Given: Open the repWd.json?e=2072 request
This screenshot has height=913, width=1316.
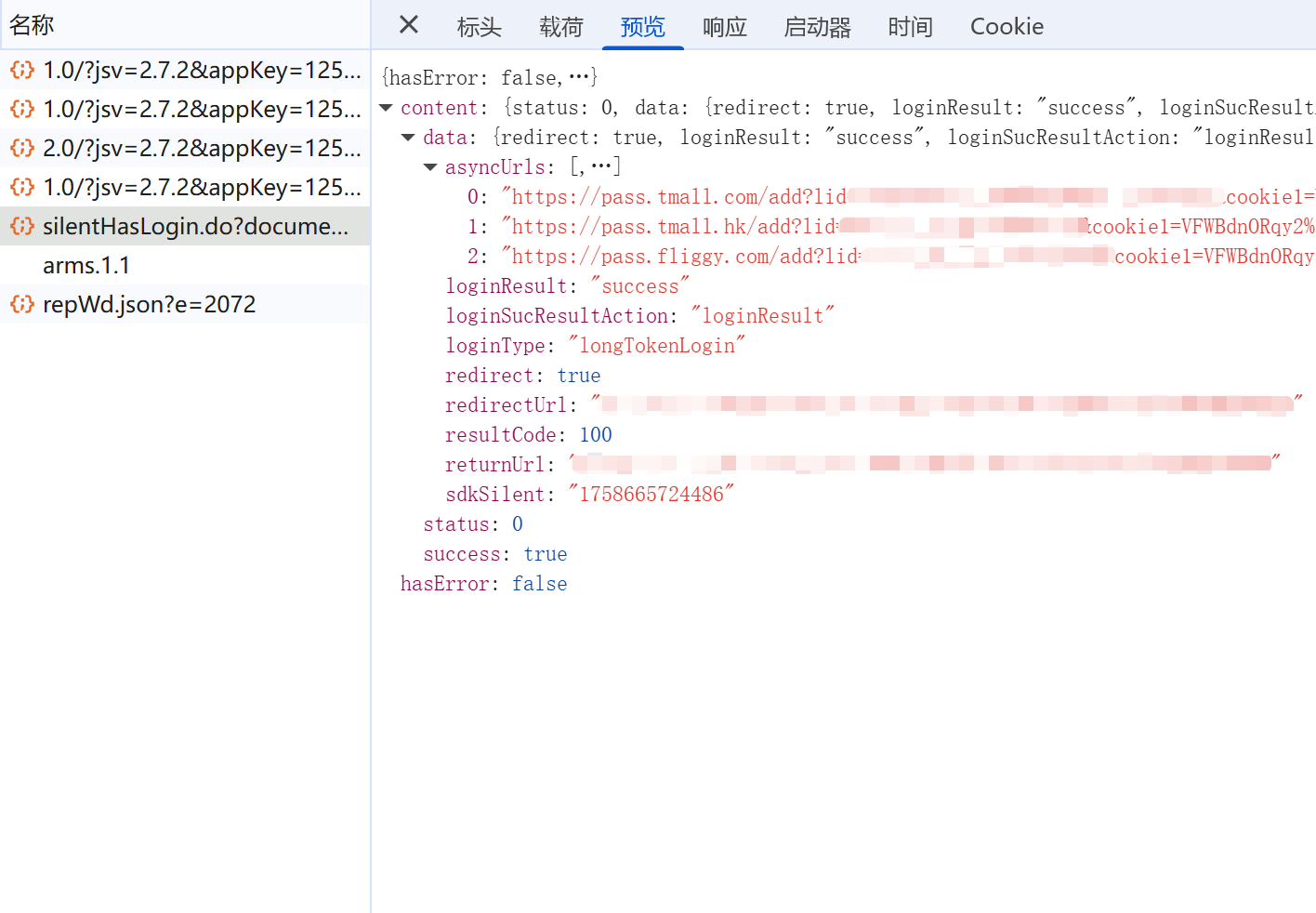Looking at the screenshot, I should pos(149,304).
